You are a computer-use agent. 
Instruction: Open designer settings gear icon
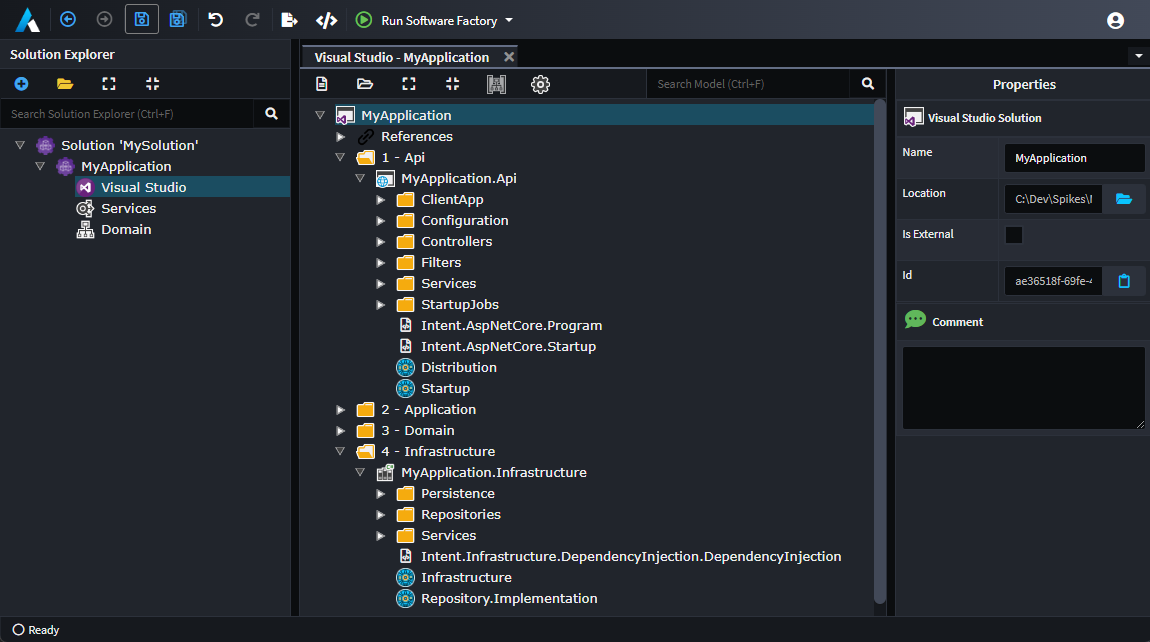pyautogui.click(x=541, y=84)
